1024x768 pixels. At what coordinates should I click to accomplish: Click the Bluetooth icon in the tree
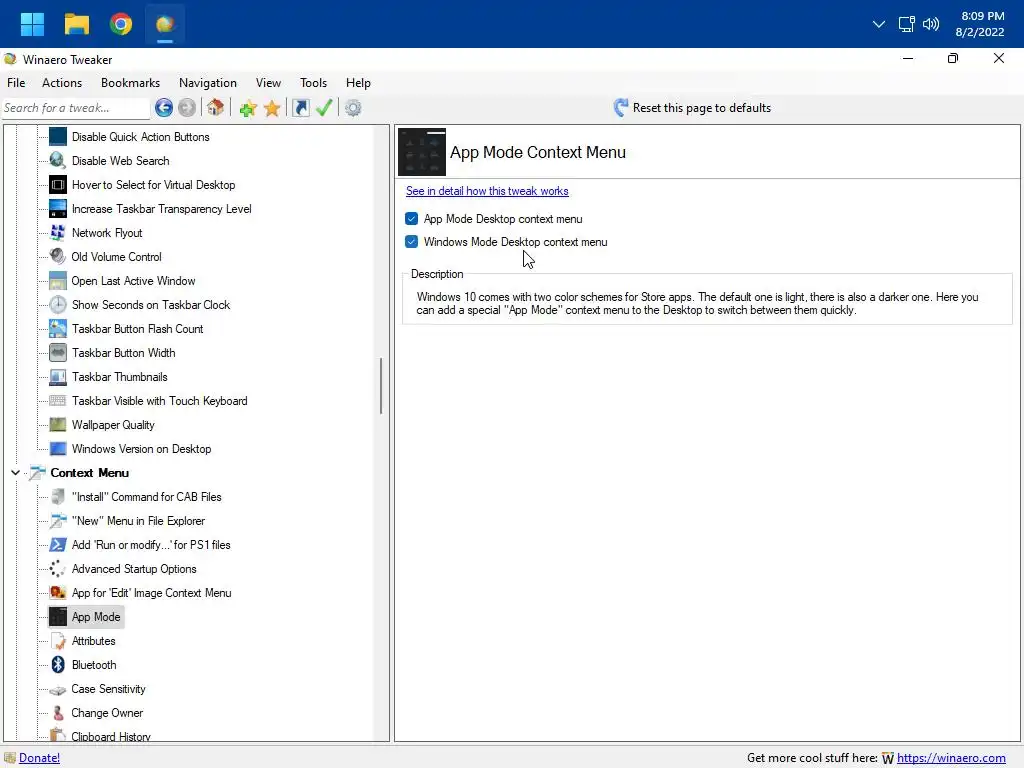coord(57,665)
